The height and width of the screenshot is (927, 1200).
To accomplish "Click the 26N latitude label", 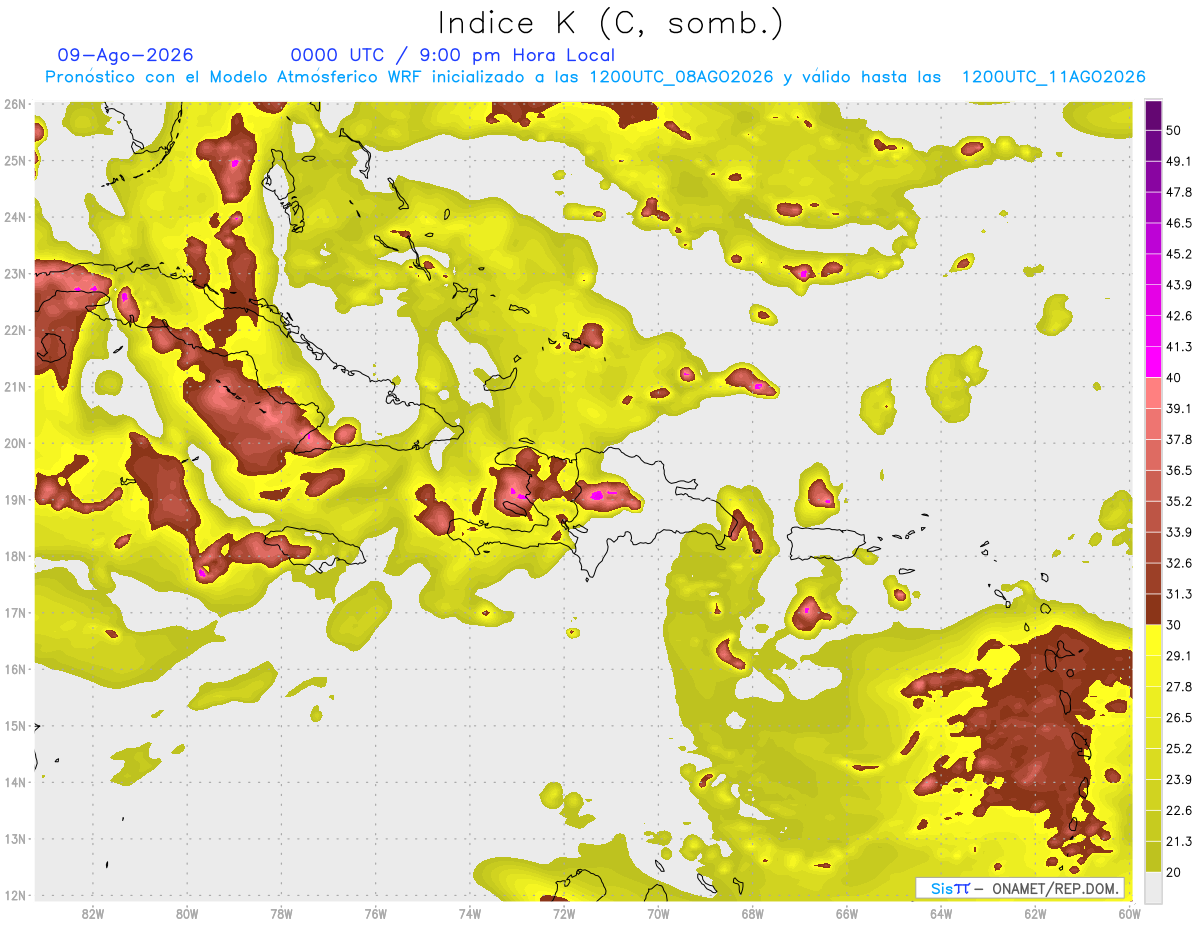I will (15, 104).
